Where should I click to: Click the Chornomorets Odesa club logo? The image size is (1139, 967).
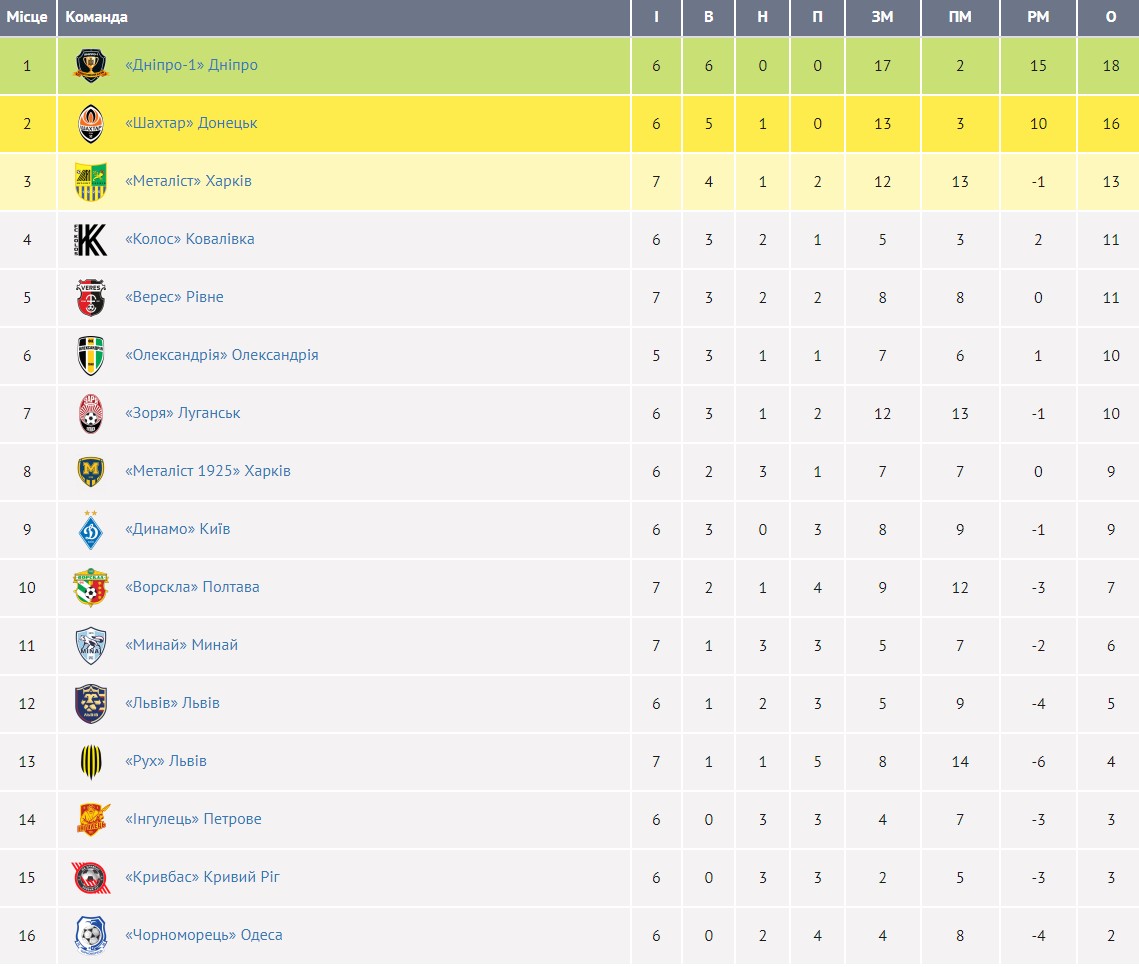coord(91,936)
